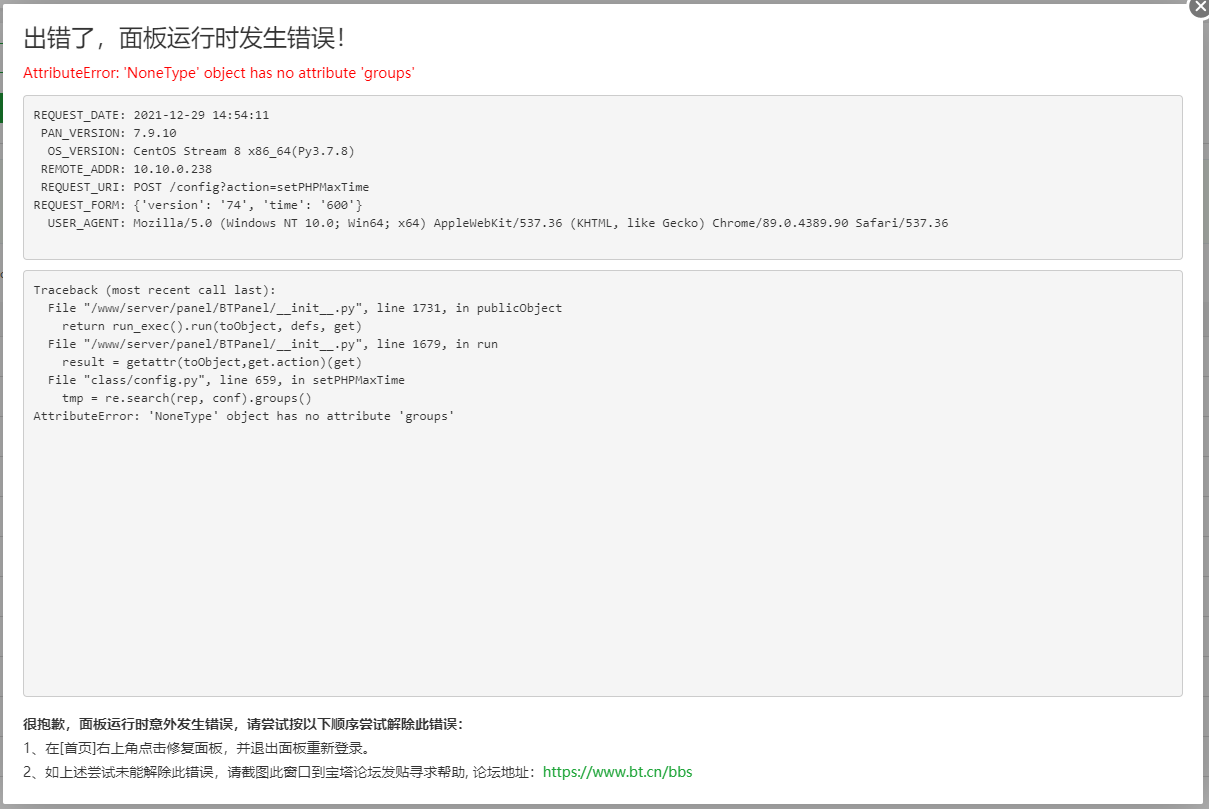Click the REQUEST_URI POST /config?action=setPHPMaxTime line
Viewport: 1209px width, 809px height.
205,187
